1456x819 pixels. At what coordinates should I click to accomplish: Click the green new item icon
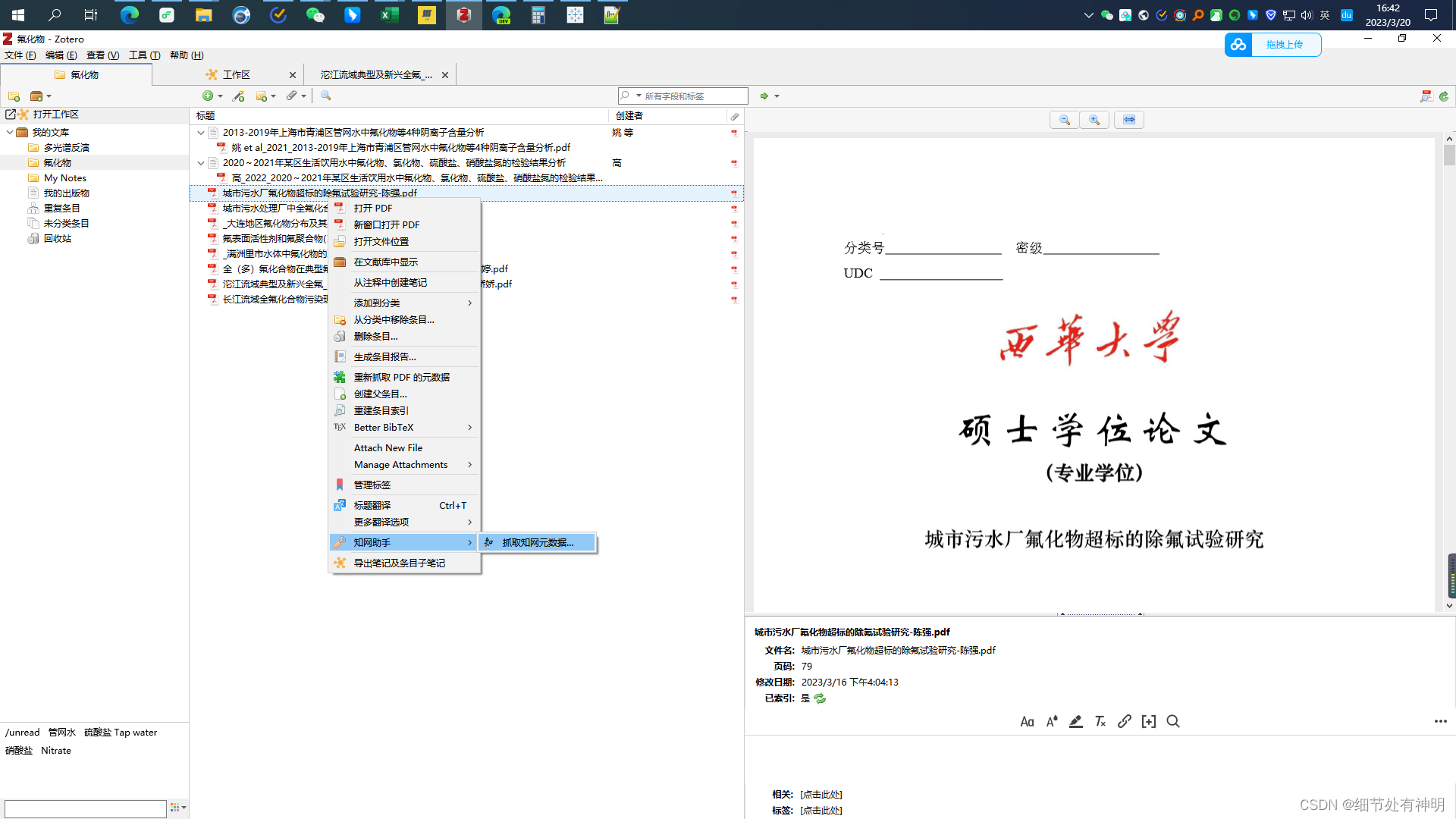(208, 96)
